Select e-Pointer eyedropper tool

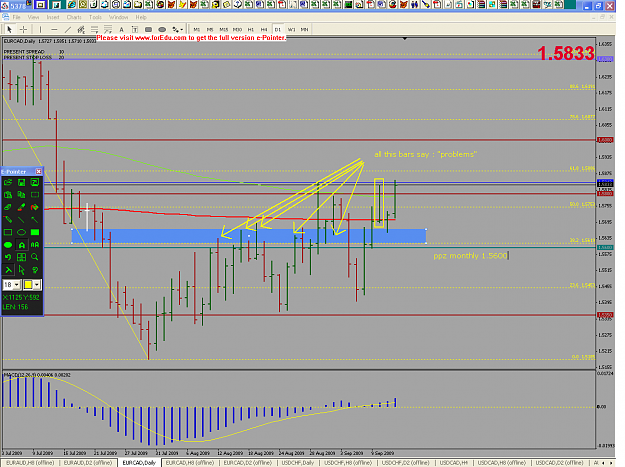coord(22,207)
